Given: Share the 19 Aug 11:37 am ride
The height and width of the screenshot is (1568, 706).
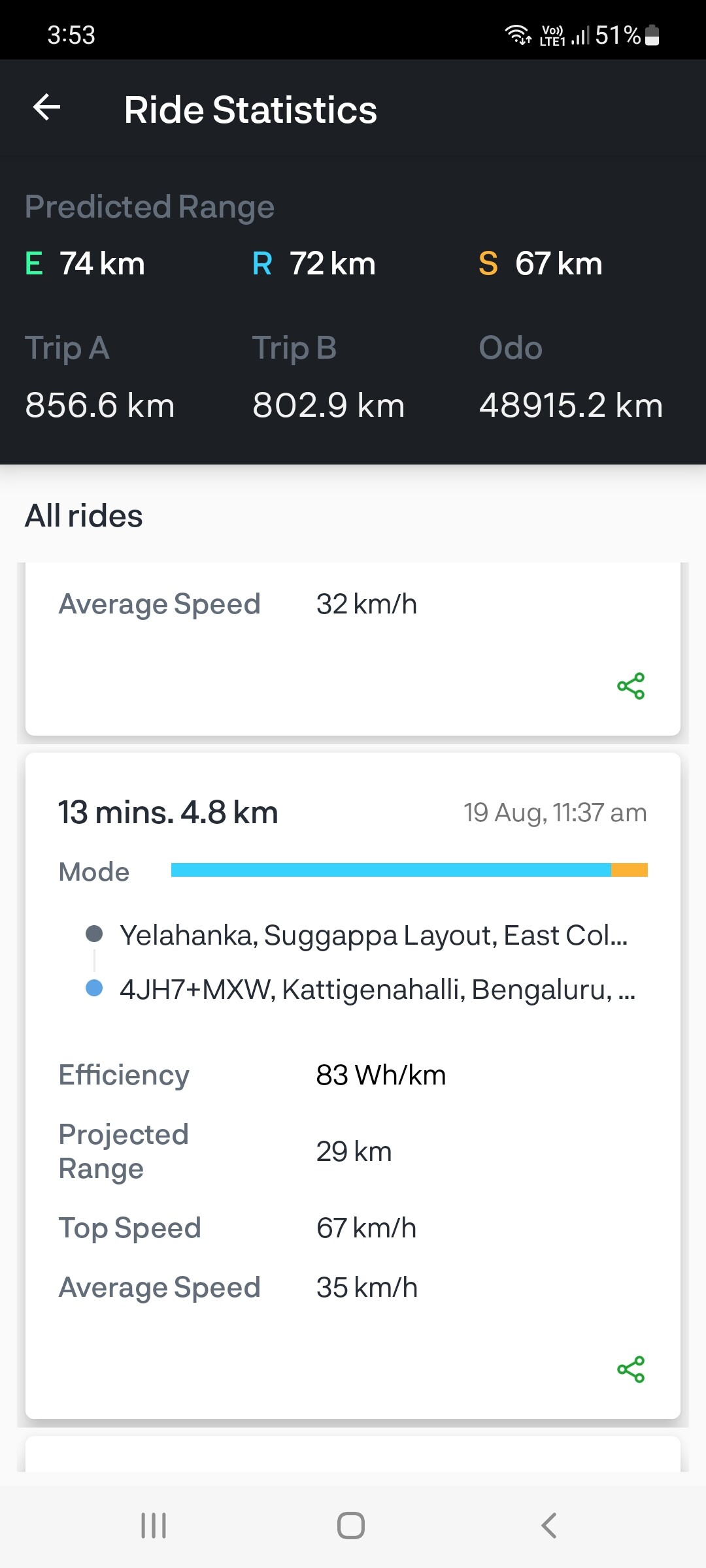Looking at the screenshot, I should click(x=631, y=1369).
